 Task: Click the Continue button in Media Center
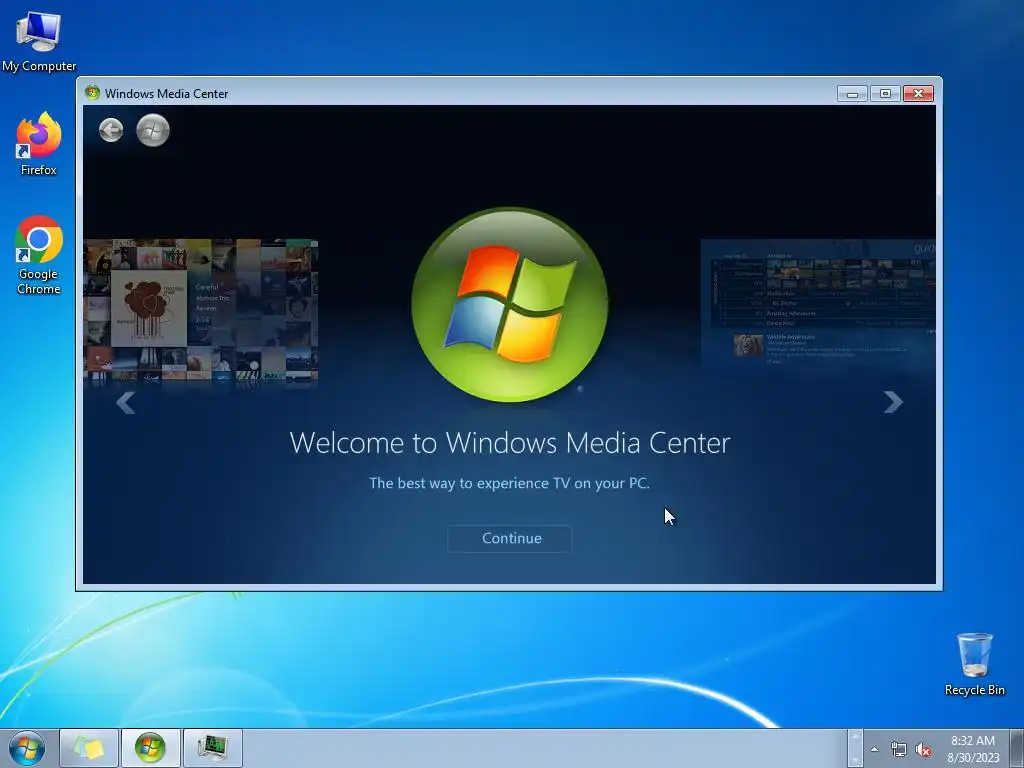(x=509, y=539)
